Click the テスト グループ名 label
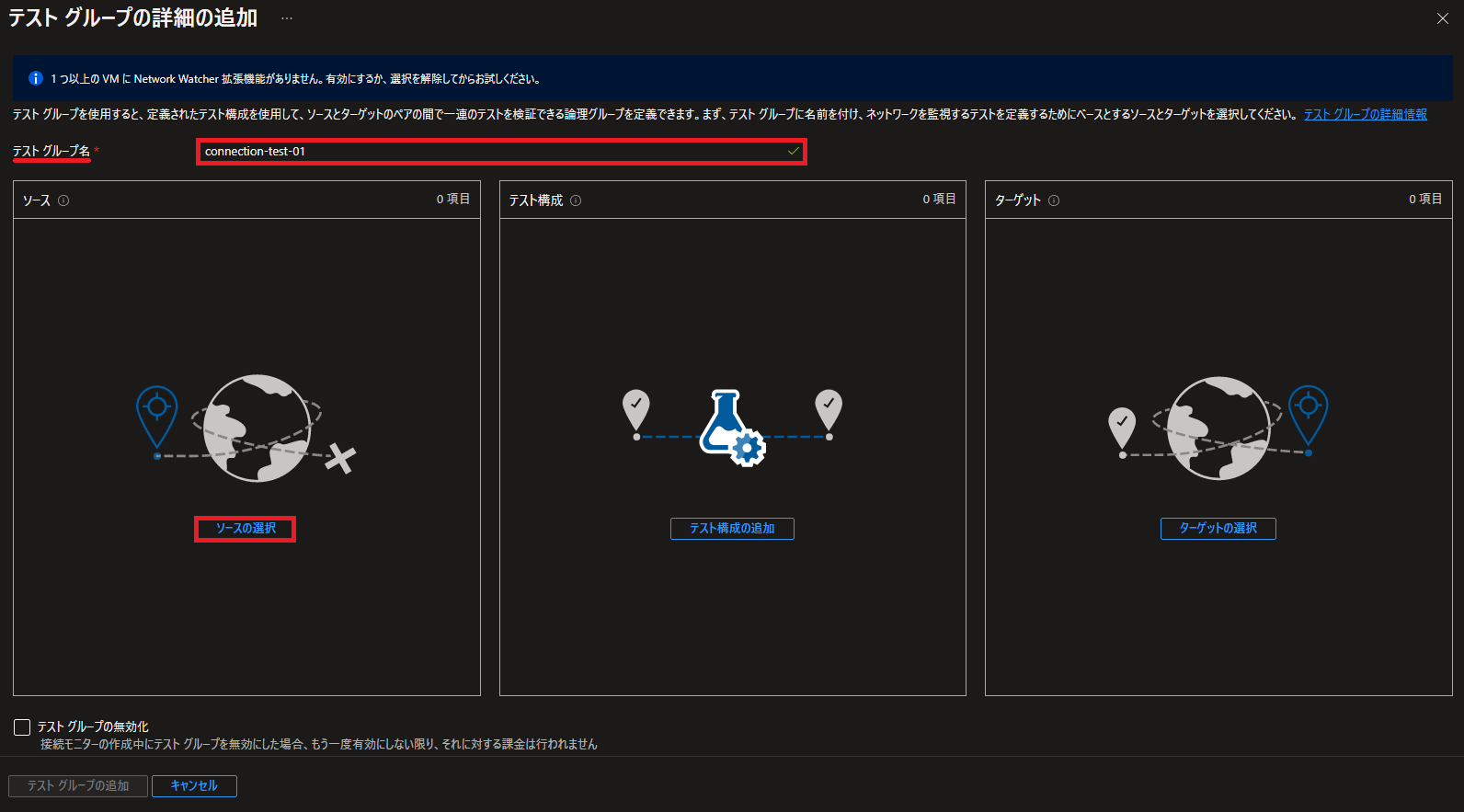1464x812 pixels. coord(51,151)
